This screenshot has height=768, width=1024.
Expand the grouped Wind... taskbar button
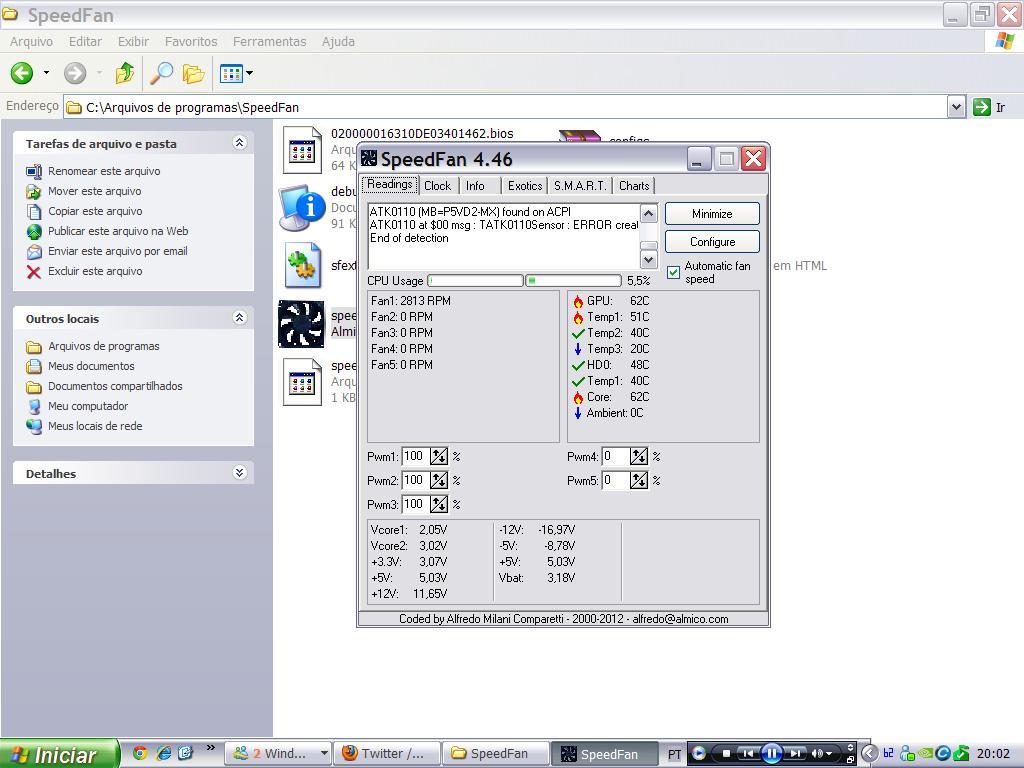click(324, 754)
